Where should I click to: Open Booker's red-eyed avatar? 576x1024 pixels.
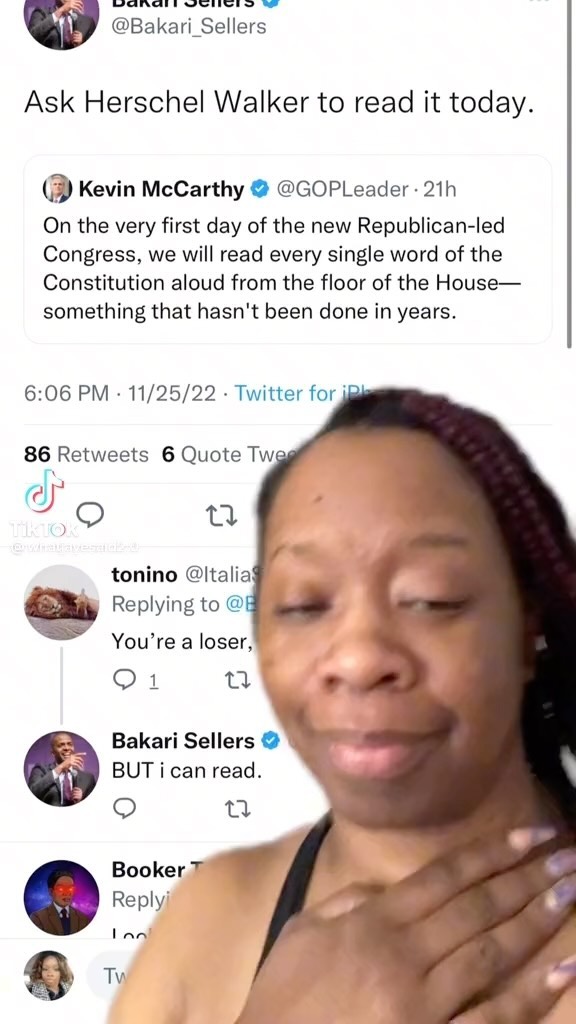(x=61, y=897)
